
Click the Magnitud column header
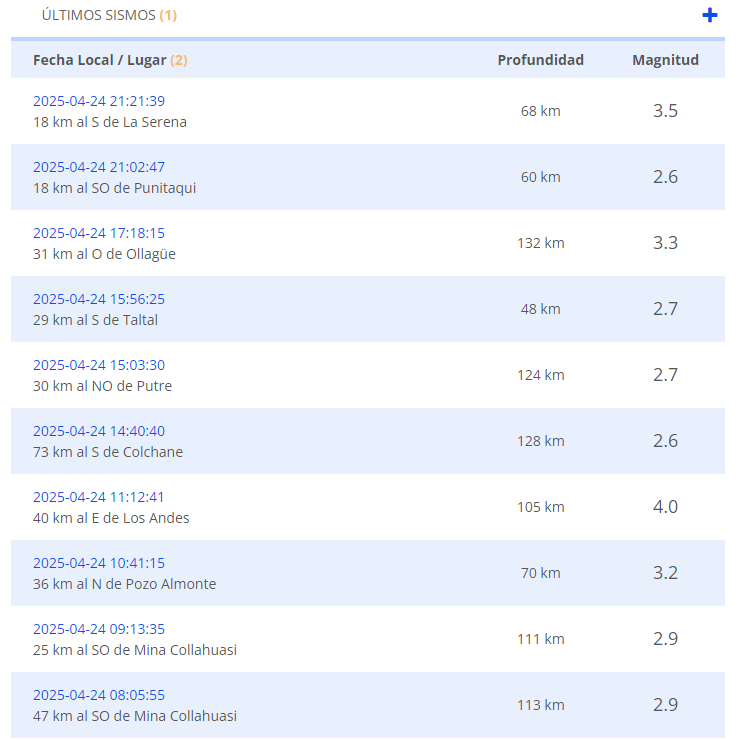pyautogui.click(x=665, y=60)
